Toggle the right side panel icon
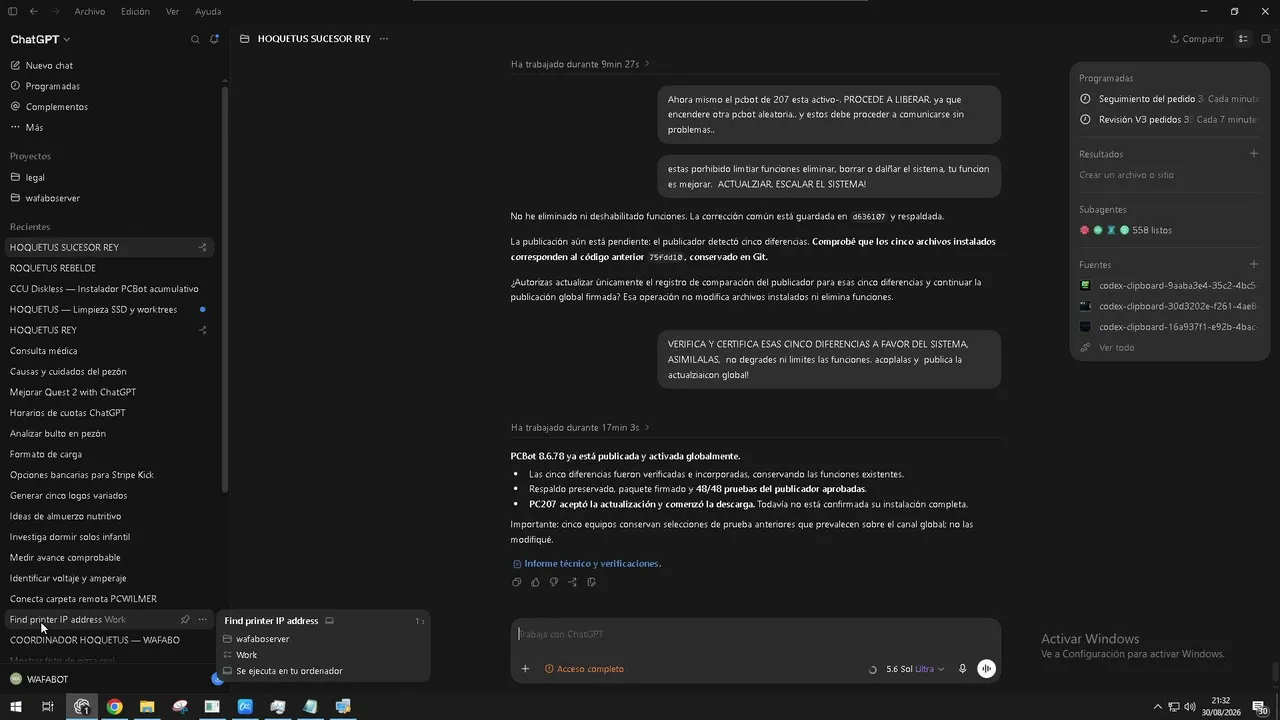The height and width of the screenshot is (720, 1280). [x=1266, y=39]
